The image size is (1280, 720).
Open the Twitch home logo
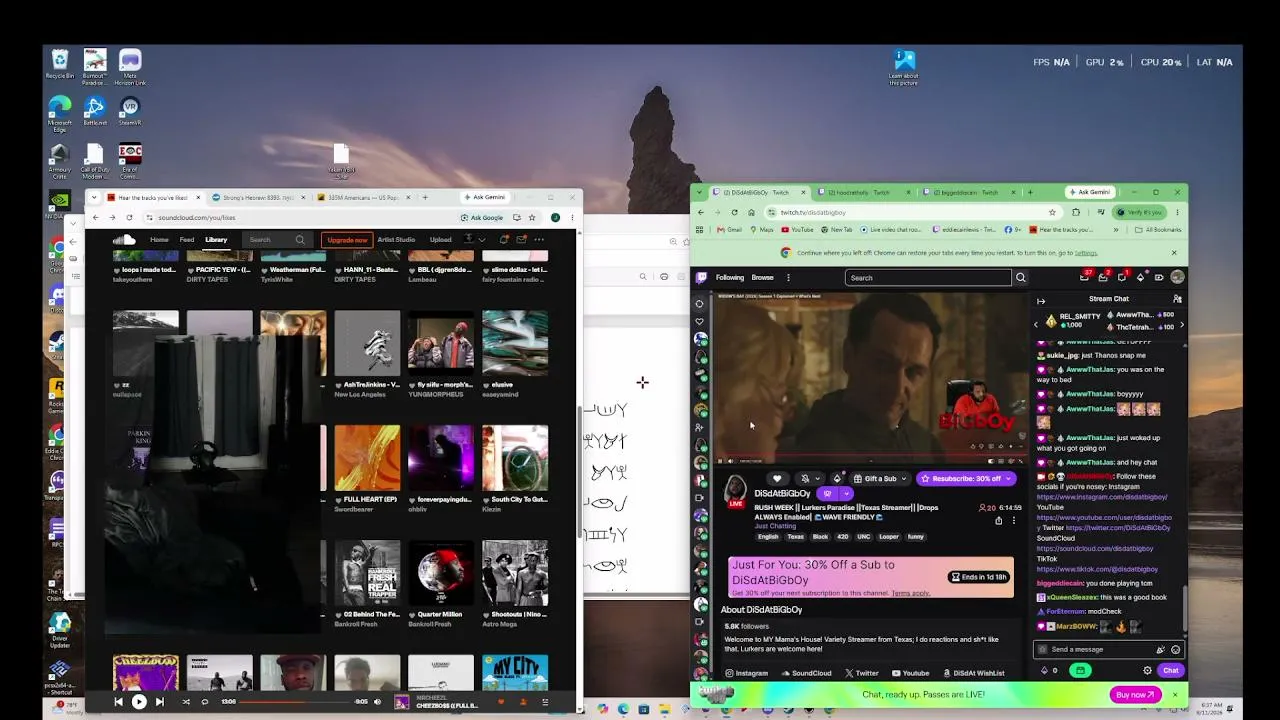click(701, 278)
